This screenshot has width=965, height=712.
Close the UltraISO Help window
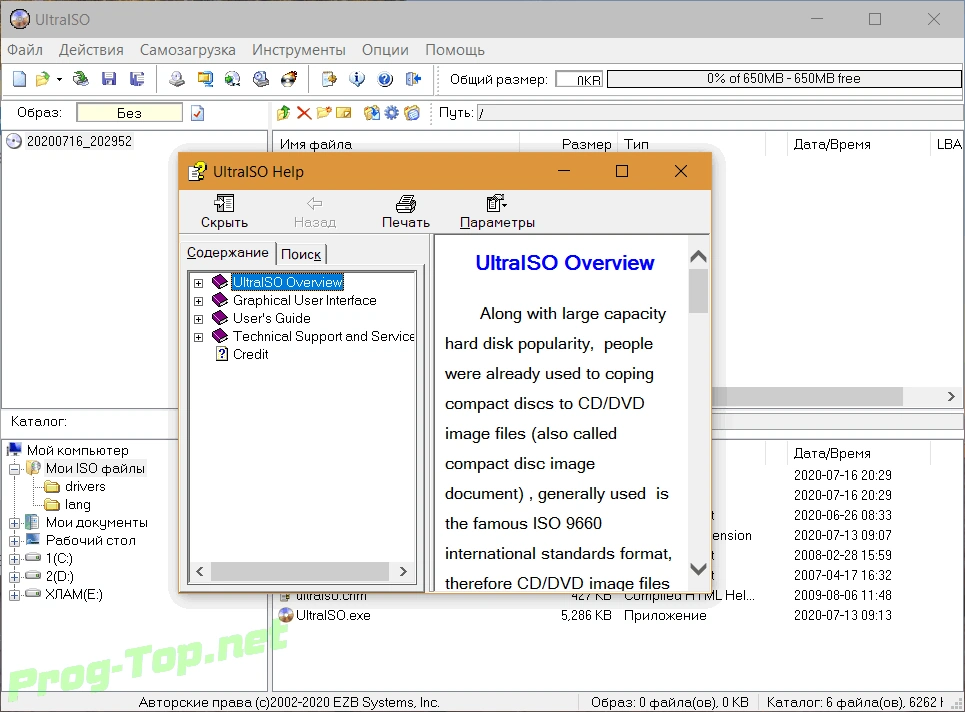[681, 171]
